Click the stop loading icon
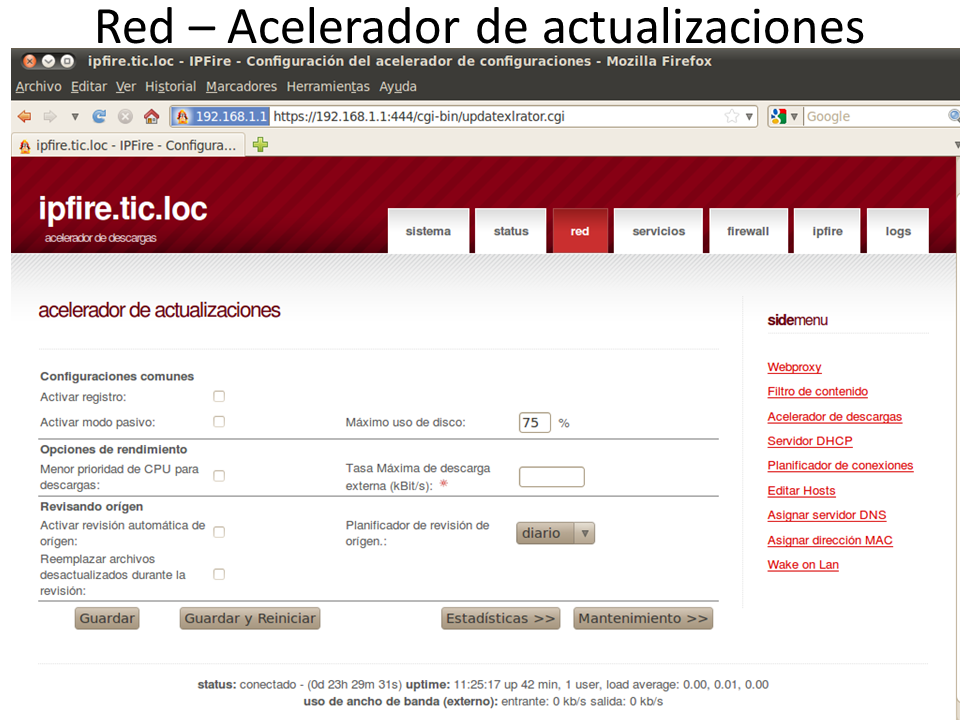The image size is (960, 720). [125, 116]
